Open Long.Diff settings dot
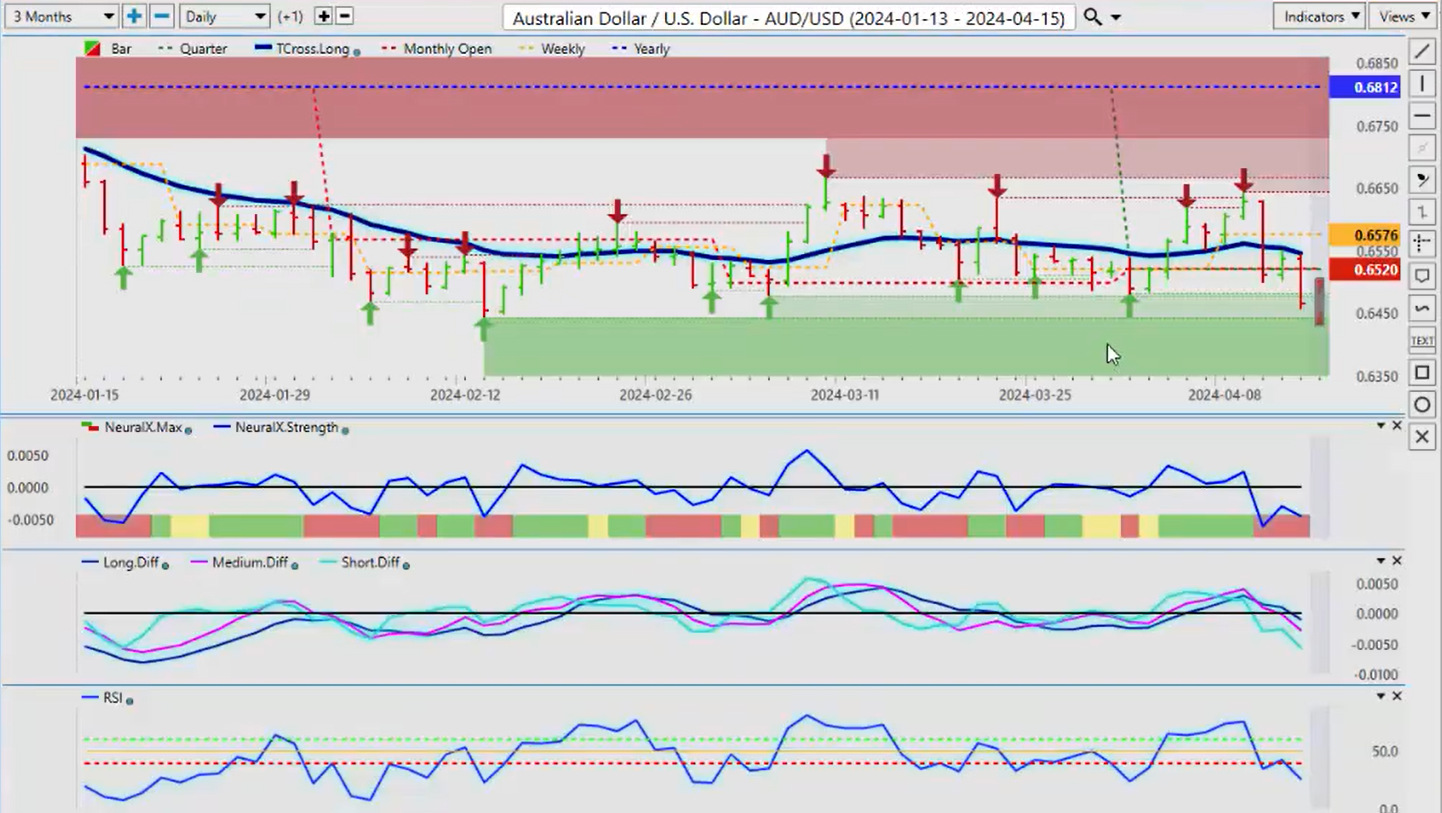The width and height of the screenshot is (1442, 813). pyautogui.click(x=165, y=565)
